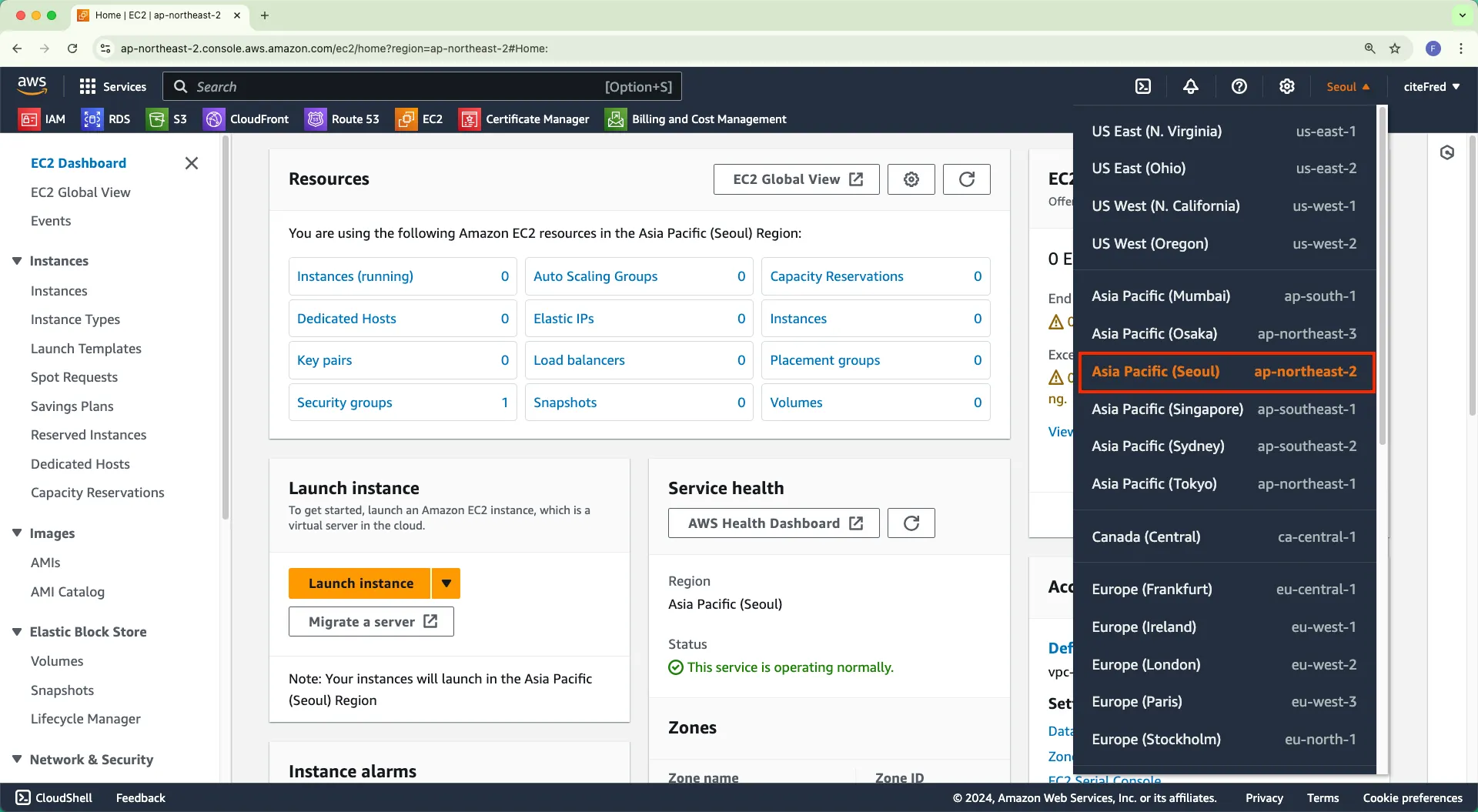Image resolution: width=1478 pixels, height=812 pixels.
Task: Open the Security groups resource link
Action: point(344,403)
